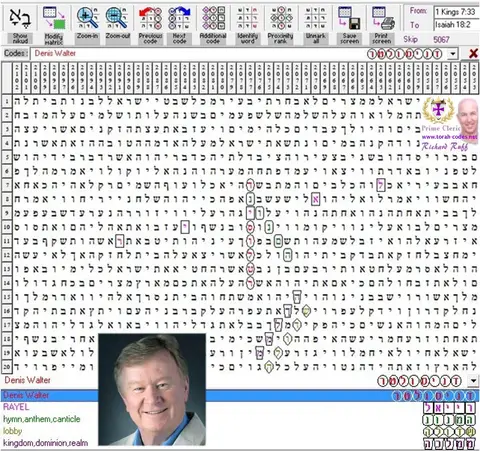The image size is (480, 451).
Task: Click the red X delete code icon
Action: [x=473, y=53]
